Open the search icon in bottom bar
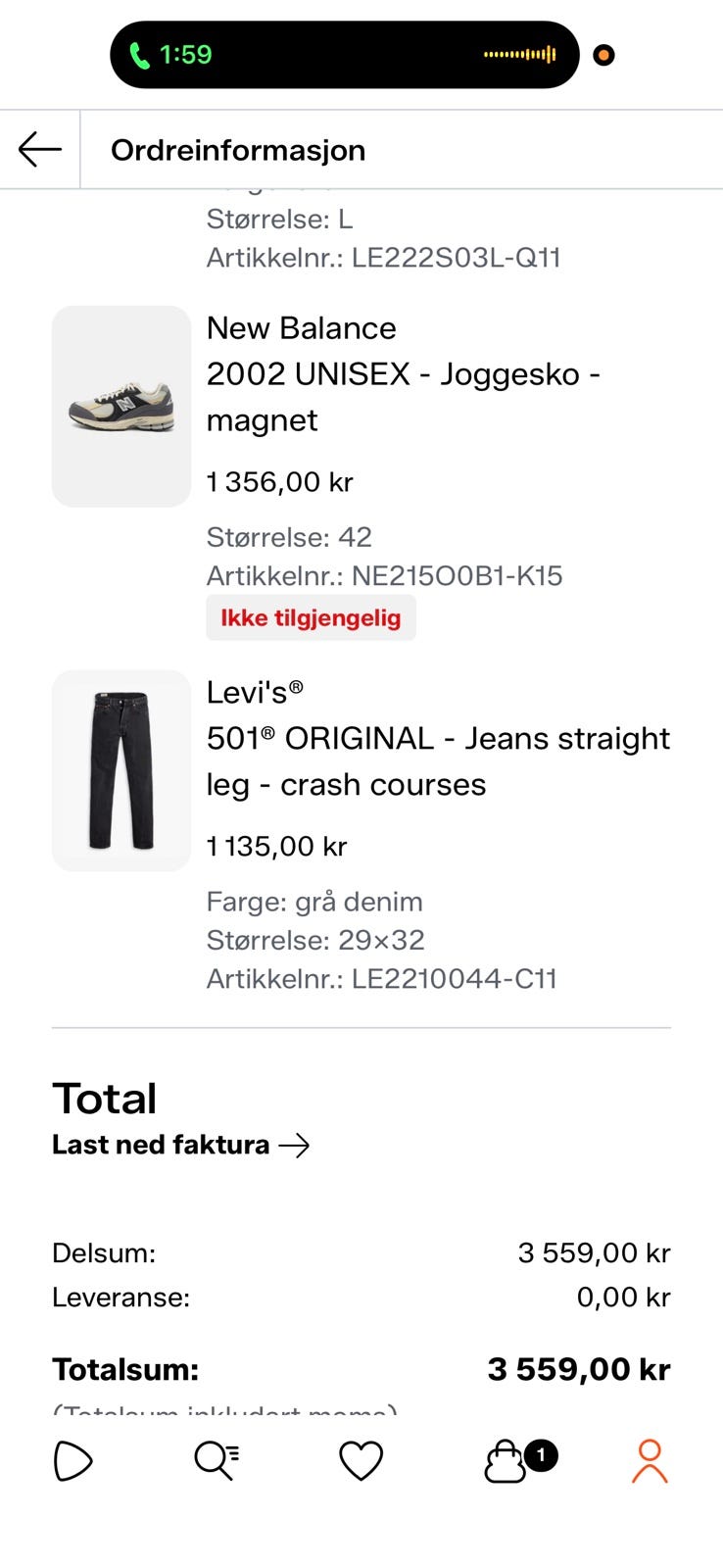723x1568 pixels. click(x=217, y=1461)
